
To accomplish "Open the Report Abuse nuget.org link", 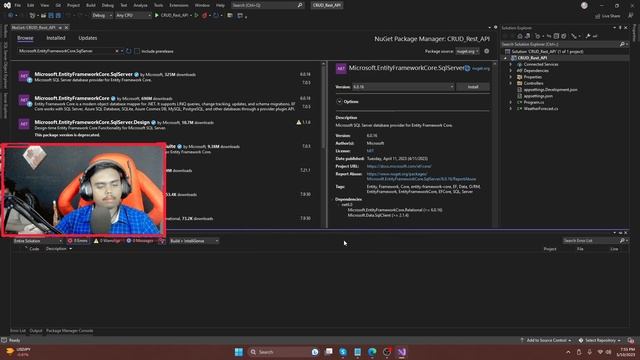I will (421, 176).
